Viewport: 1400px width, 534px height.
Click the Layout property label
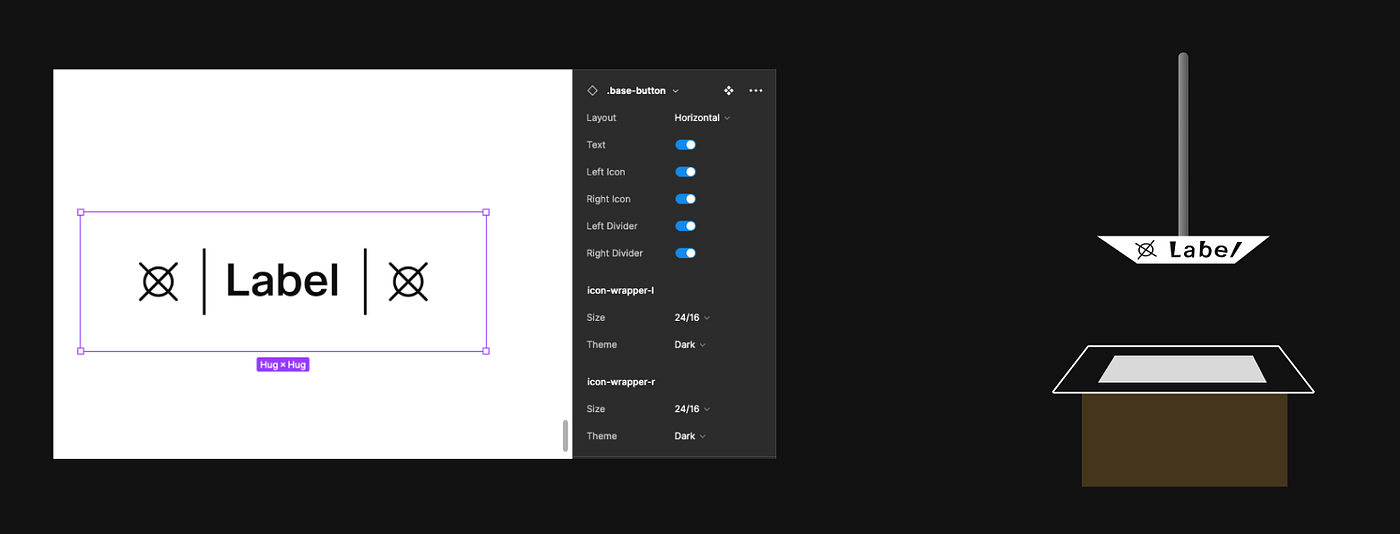point(601,118)
